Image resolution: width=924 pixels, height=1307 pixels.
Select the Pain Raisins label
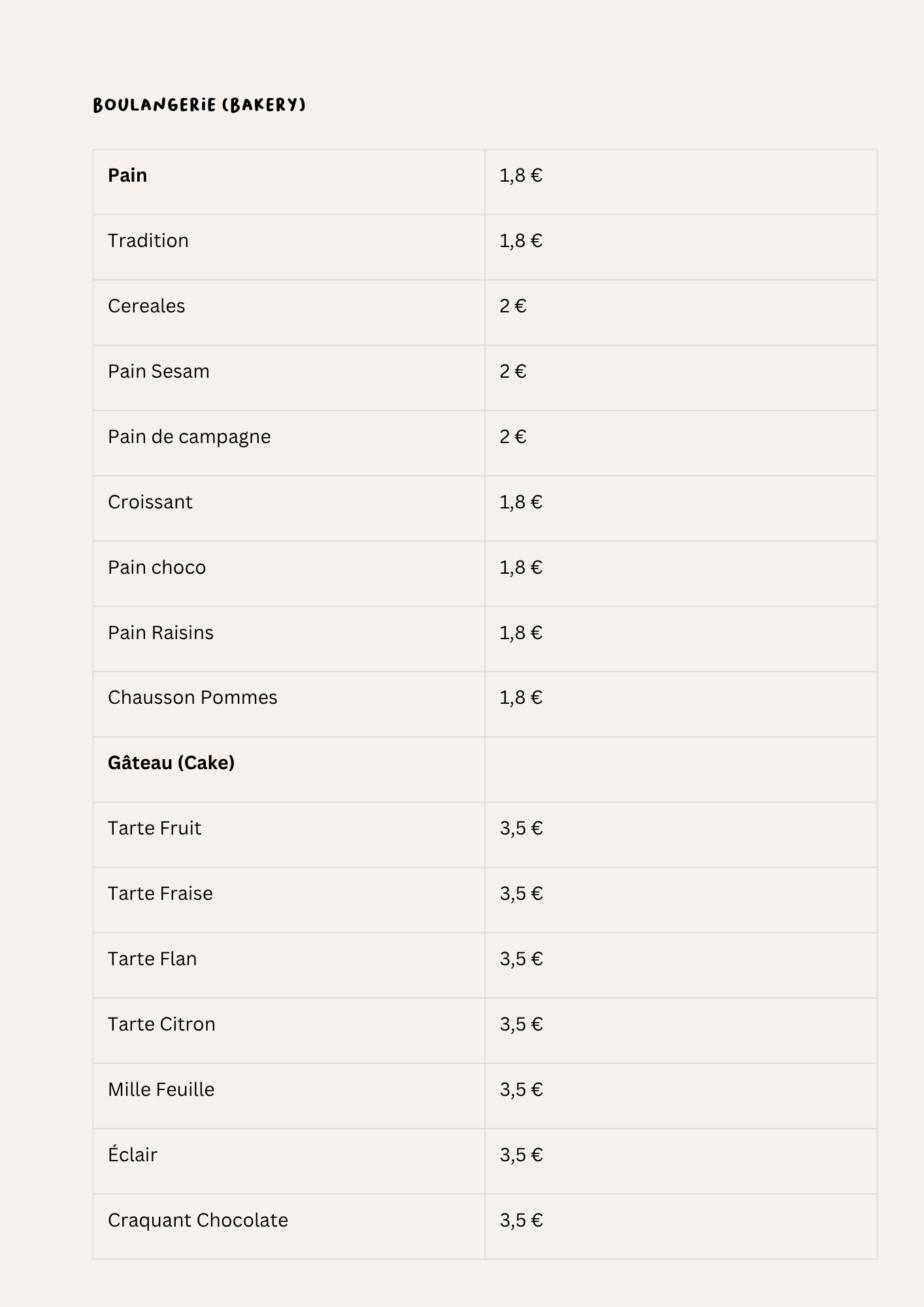[x=160, y=633]
